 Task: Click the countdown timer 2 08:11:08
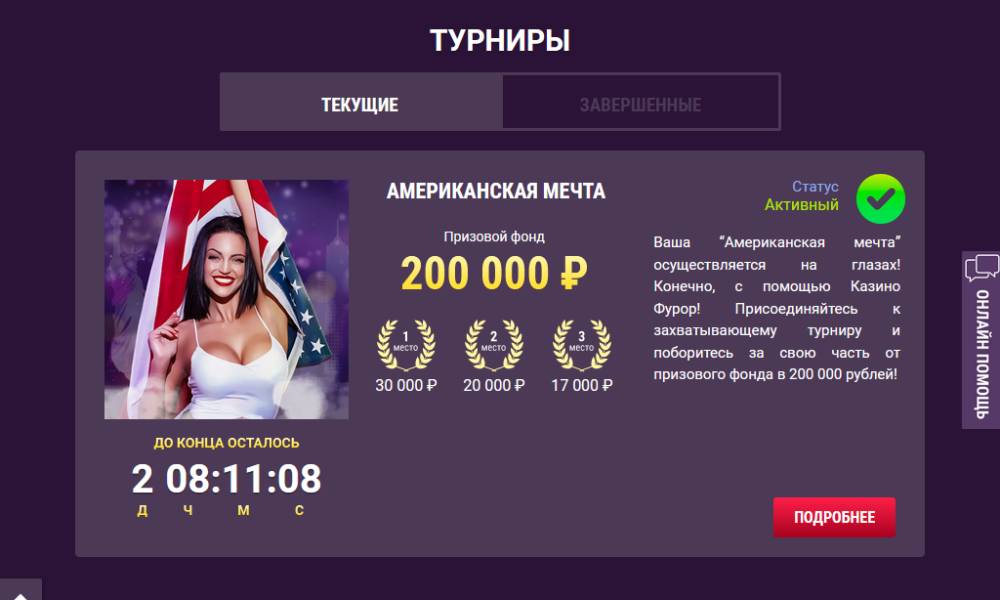coord(226,478)
